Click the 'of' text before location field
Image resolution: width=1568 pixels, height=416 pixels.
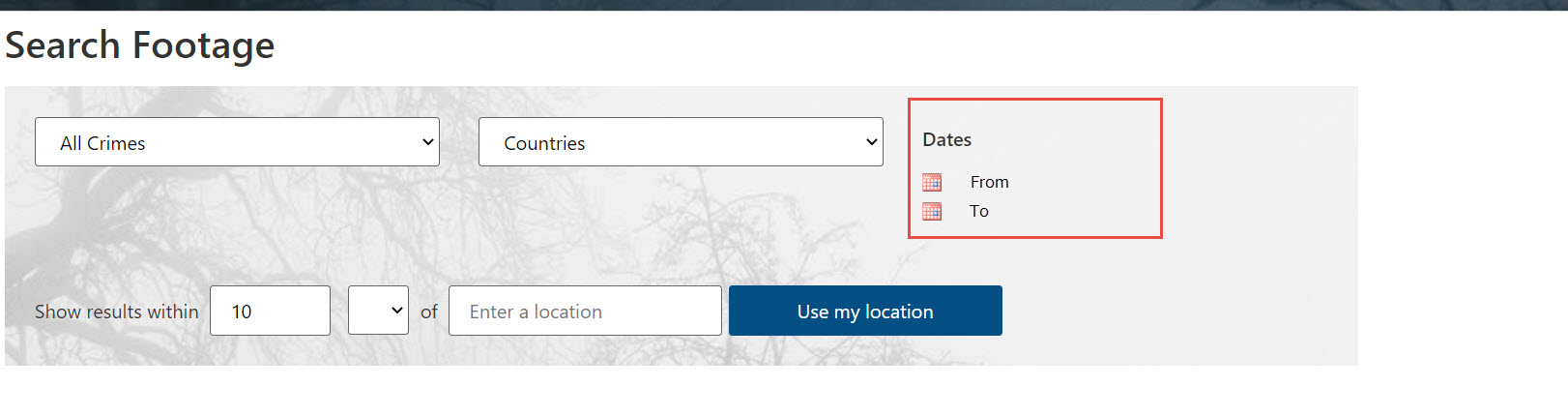(429, 312)
